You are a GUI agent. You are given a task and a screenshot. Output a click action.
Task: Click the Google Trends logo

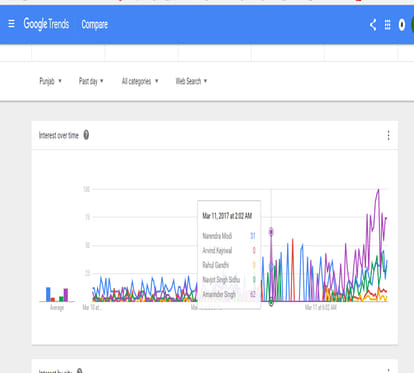[46, 24]
